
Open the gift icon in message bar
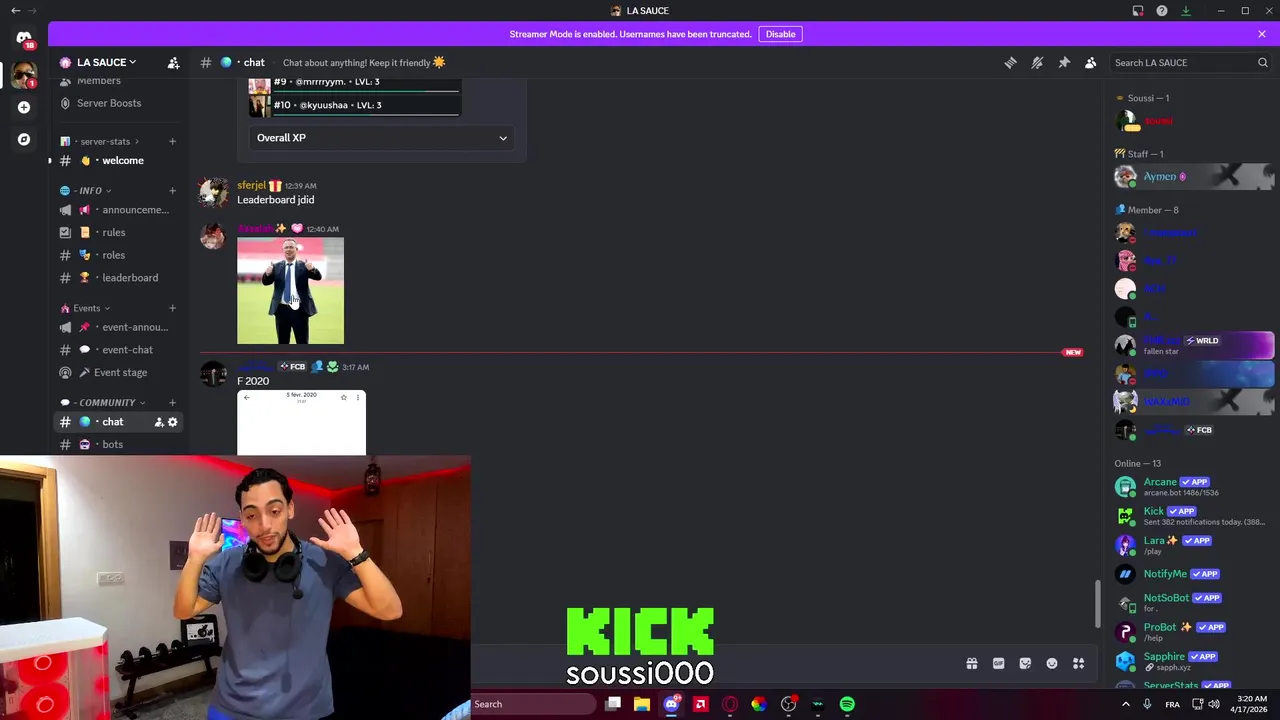[x=971, y=663]
